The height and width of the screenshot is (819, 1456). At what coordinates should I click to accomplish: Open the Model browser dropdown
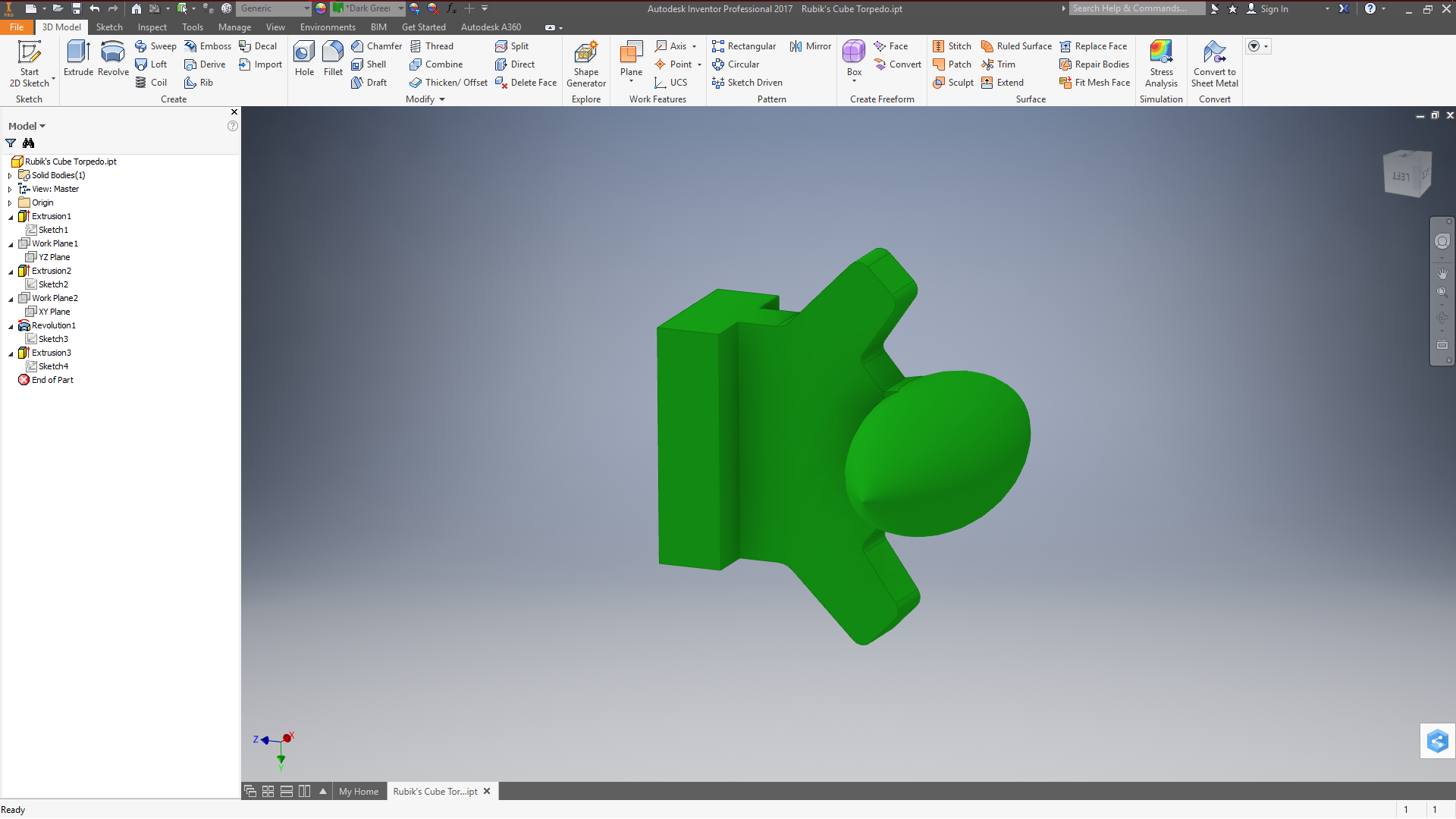click(x=27, y=126)
